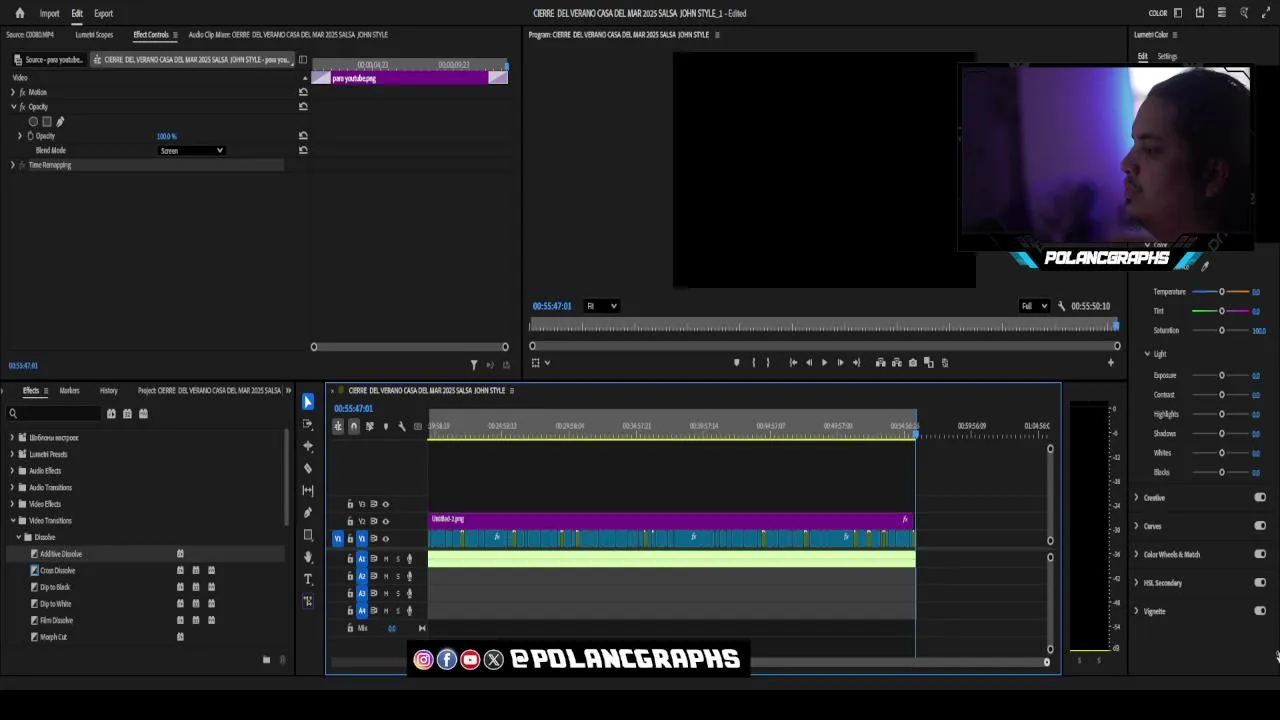
Task: Click the free draw bezier mask pen
Action: click(x=60, y=121)
